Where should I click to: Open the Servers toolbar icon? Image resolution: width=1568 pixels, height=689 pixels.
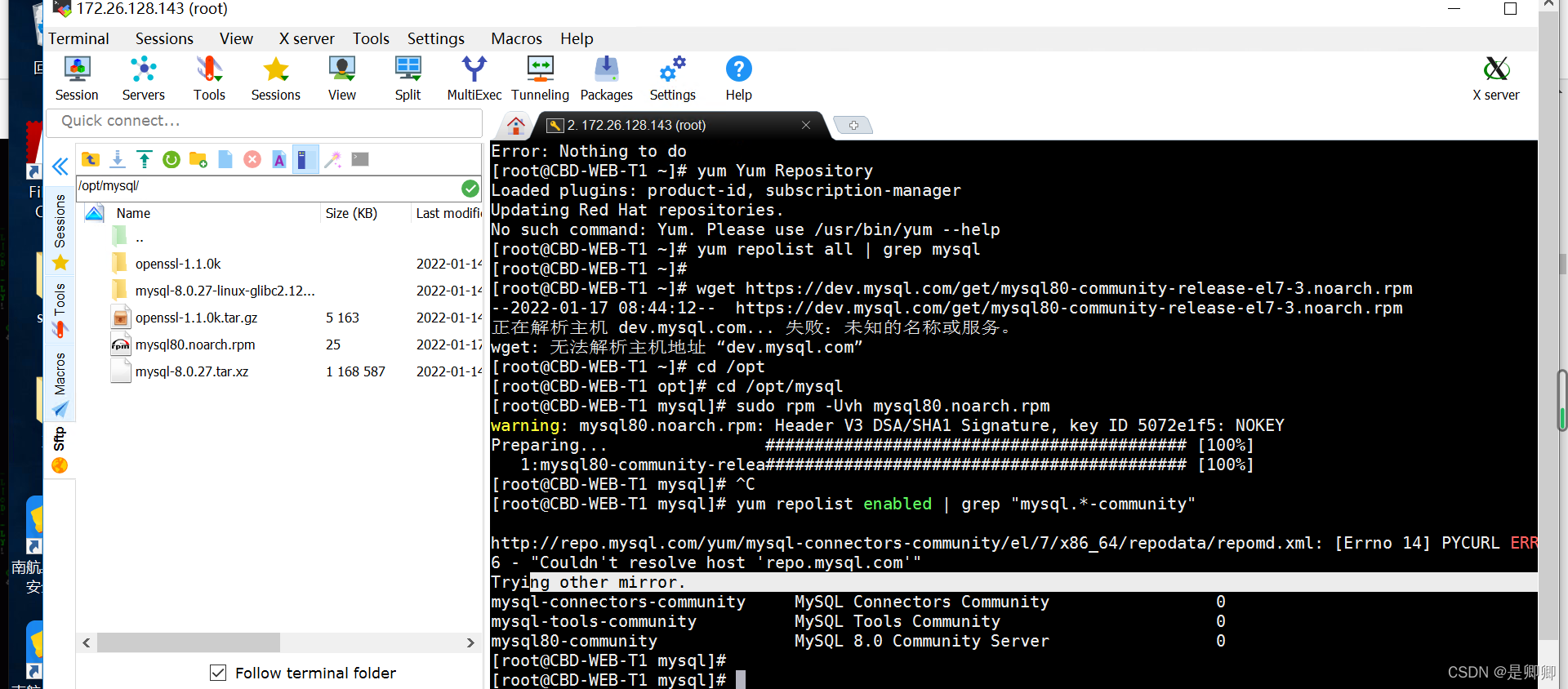144,79
